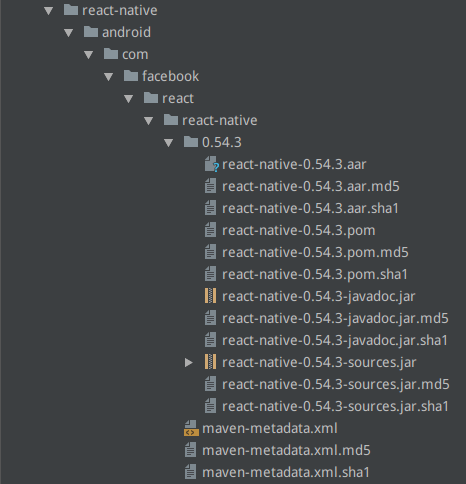The width and height of the screenshot is (466, 484).
Task: Select the file name react-native-0.54.3-javadoc.jar.sha1
Action: coord(335,341)
